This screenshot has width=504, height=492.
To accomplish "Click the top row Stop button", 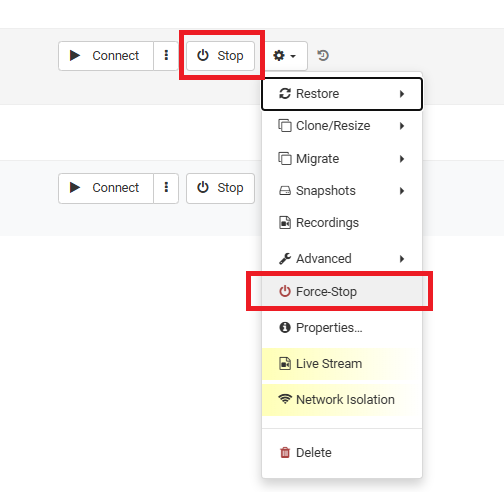I will coord(220,56).
